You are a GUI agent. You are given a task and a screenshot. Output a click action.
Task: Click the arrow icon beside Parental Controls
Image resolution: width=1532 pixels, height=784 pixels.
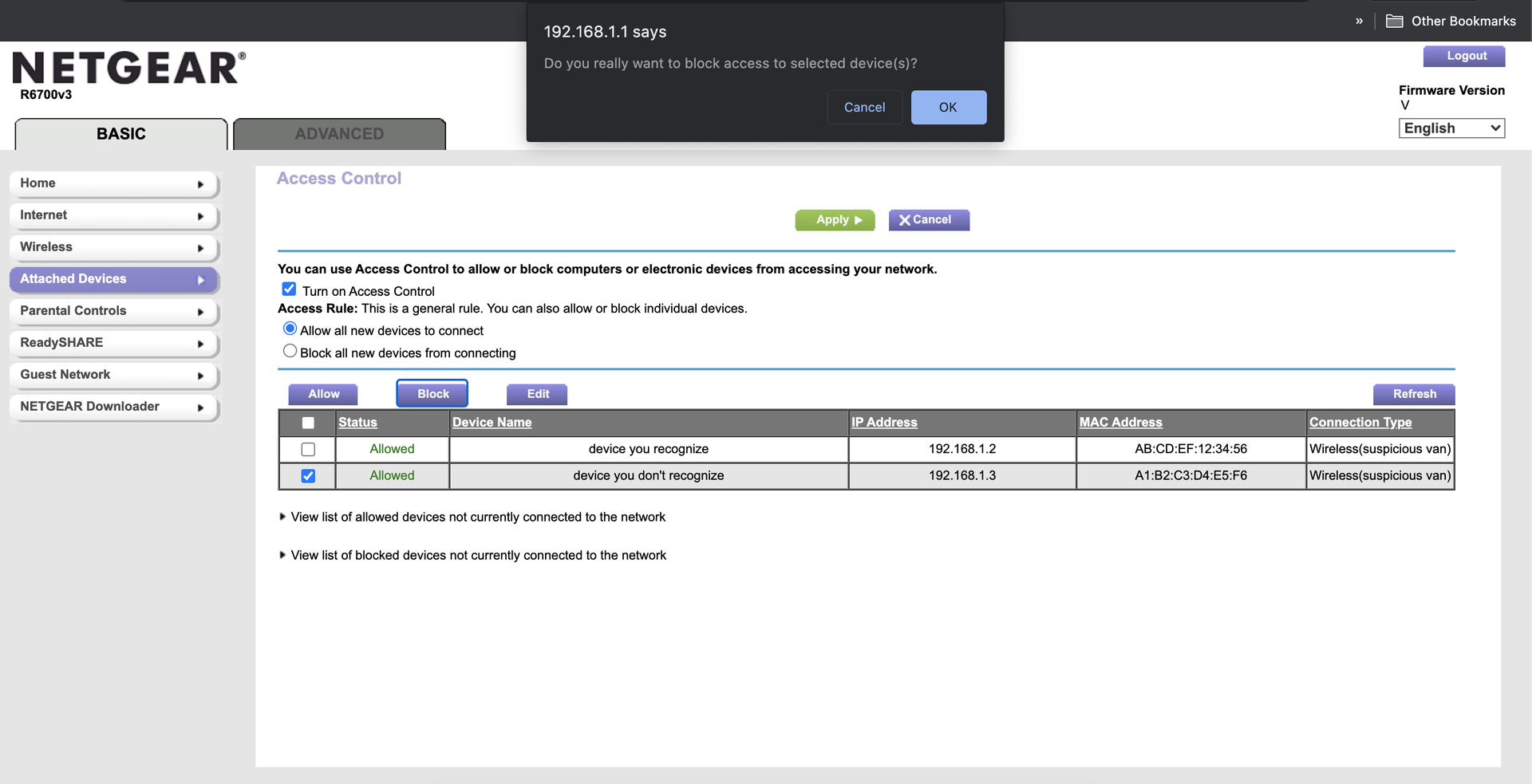[x=200, y=312]
